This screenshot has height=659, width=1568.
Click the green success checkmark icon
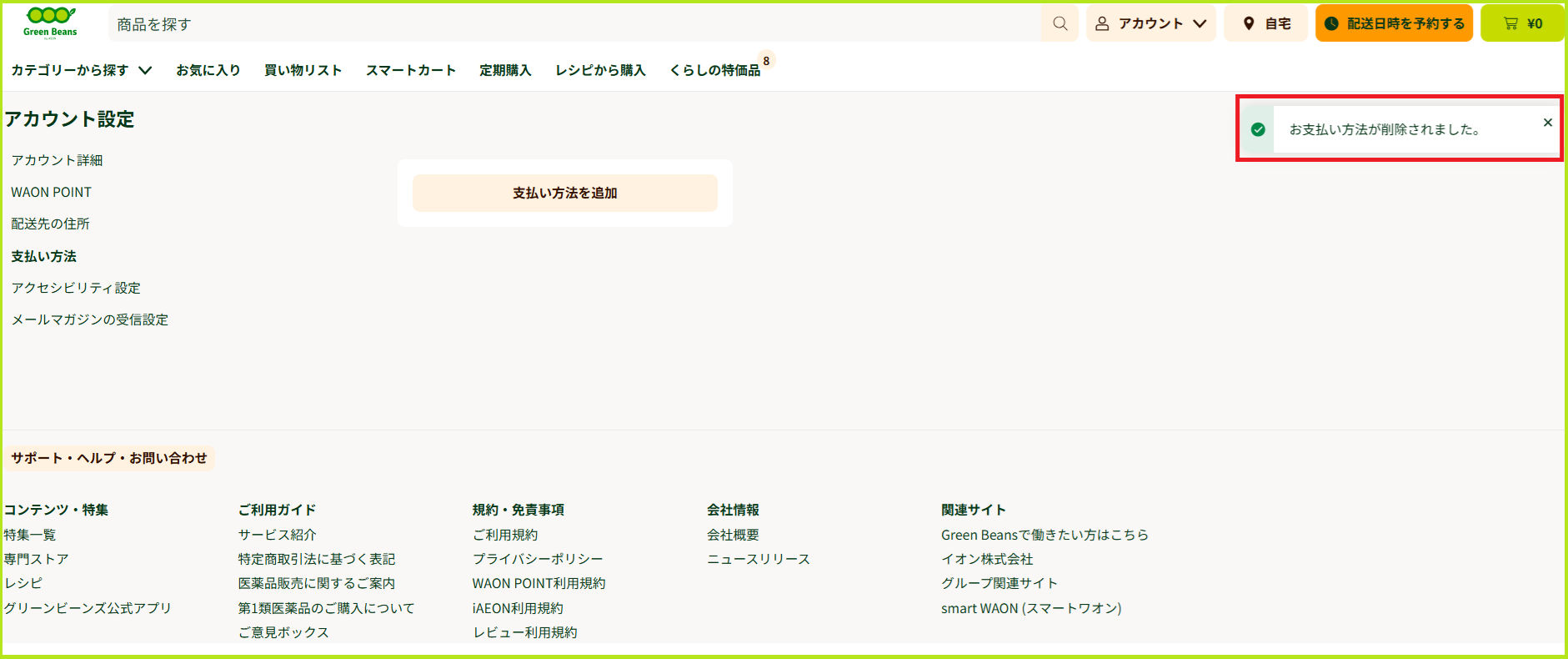pyautogui.click(x=1258, y=129)
